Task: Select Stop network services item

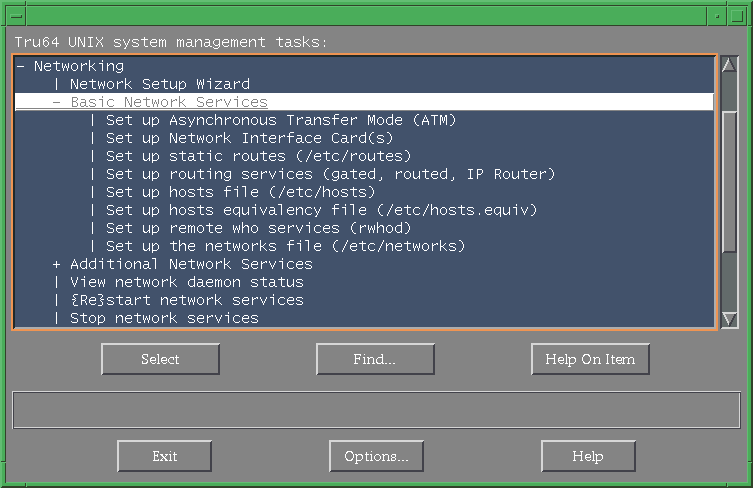Action: (x=164, y=318)
